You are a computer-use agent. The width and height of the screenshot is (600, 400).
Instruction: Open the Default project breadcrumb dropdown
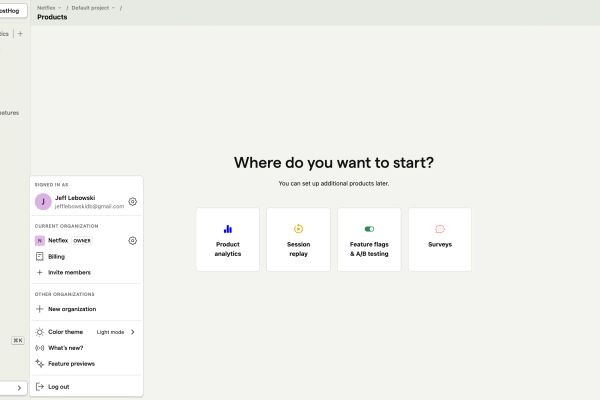point(93,8)
